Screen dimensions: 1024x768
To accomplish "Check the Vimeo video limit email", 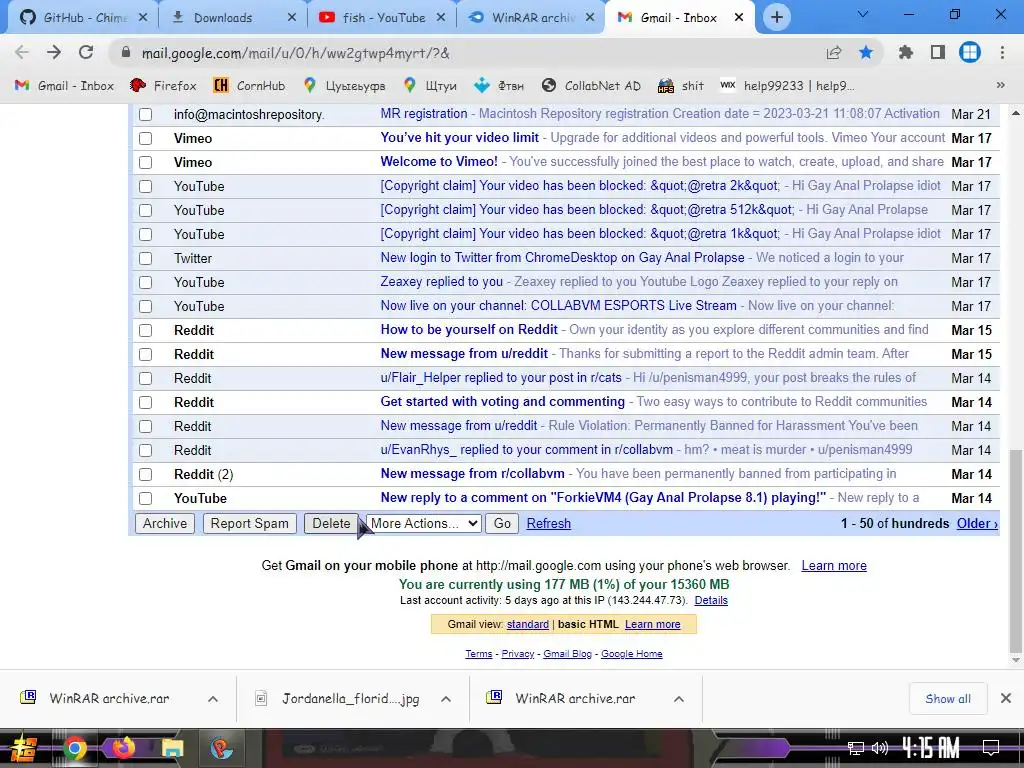I will pos(146,138).
